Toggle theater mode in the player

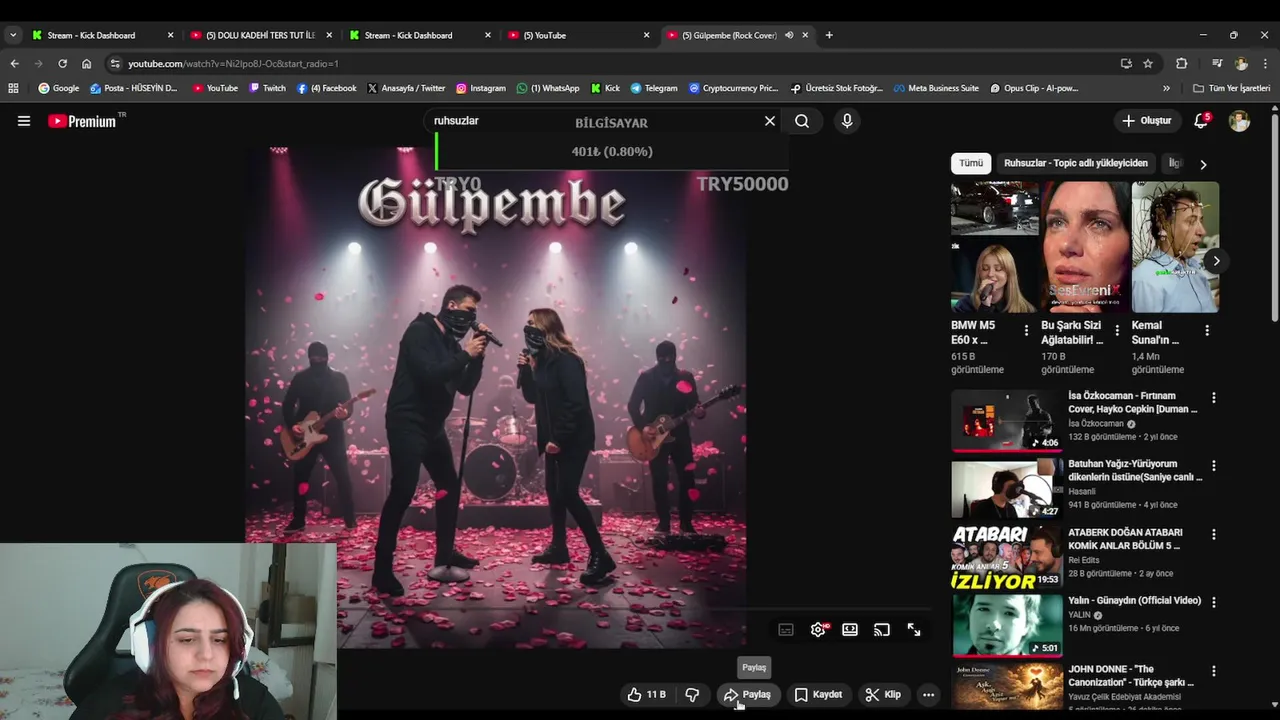click(850, 630)
